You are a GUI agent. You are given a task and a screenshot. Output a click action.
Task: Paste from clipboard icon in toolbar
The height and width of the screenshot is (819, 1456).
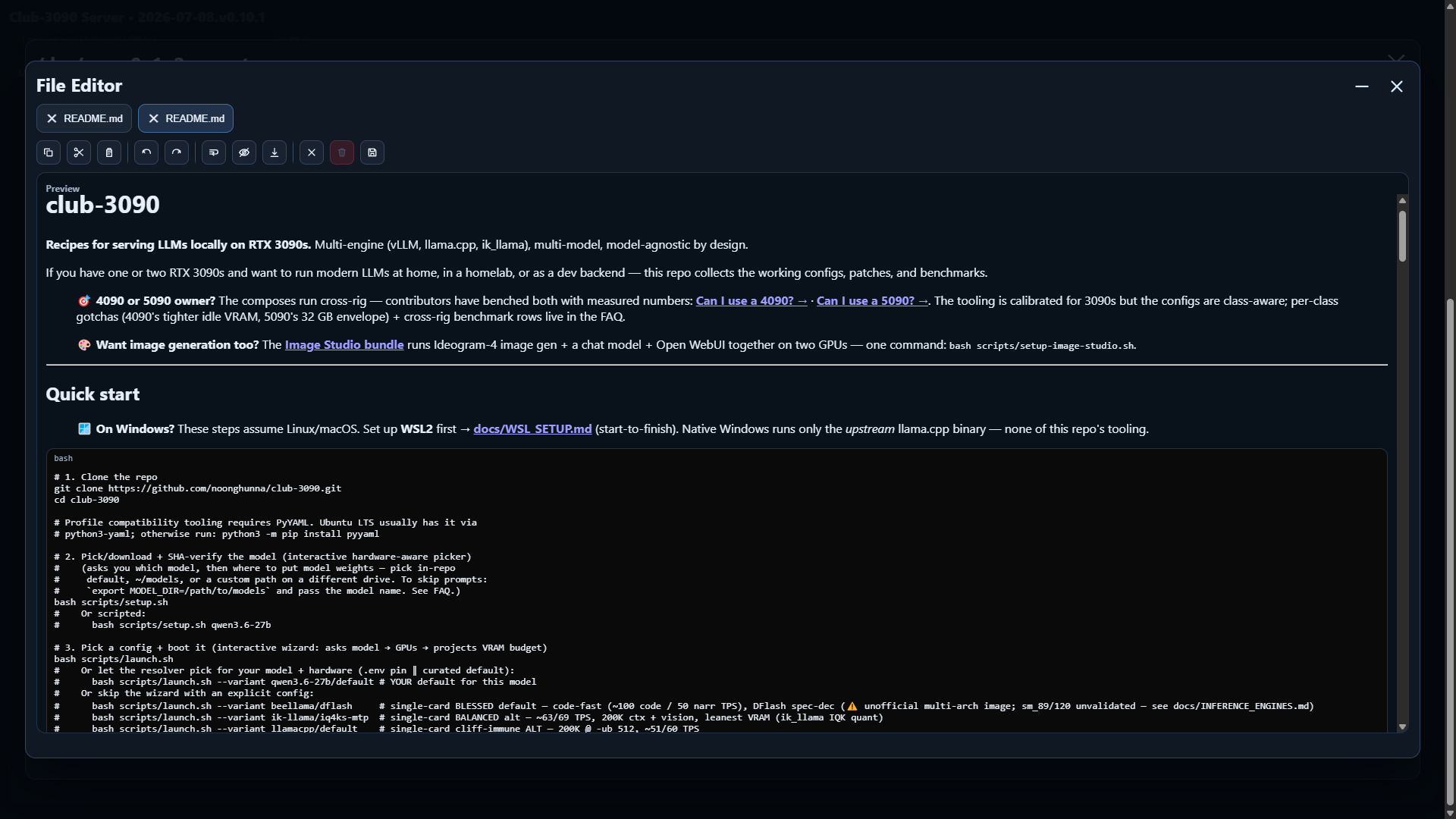pyautogui.click(x=109, y=152)
